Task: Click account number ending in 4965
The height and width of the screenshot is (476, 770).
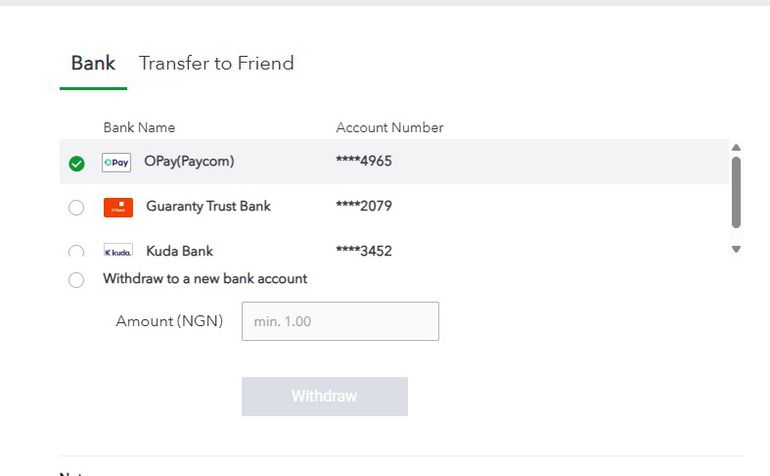Action: [x=364, y=161]
